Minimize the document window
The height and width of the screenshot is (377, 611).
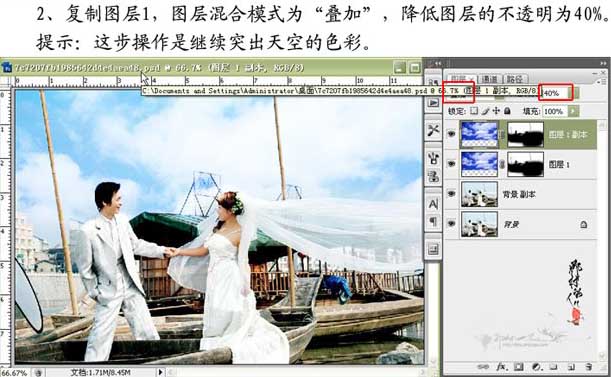tap(400, 67)
